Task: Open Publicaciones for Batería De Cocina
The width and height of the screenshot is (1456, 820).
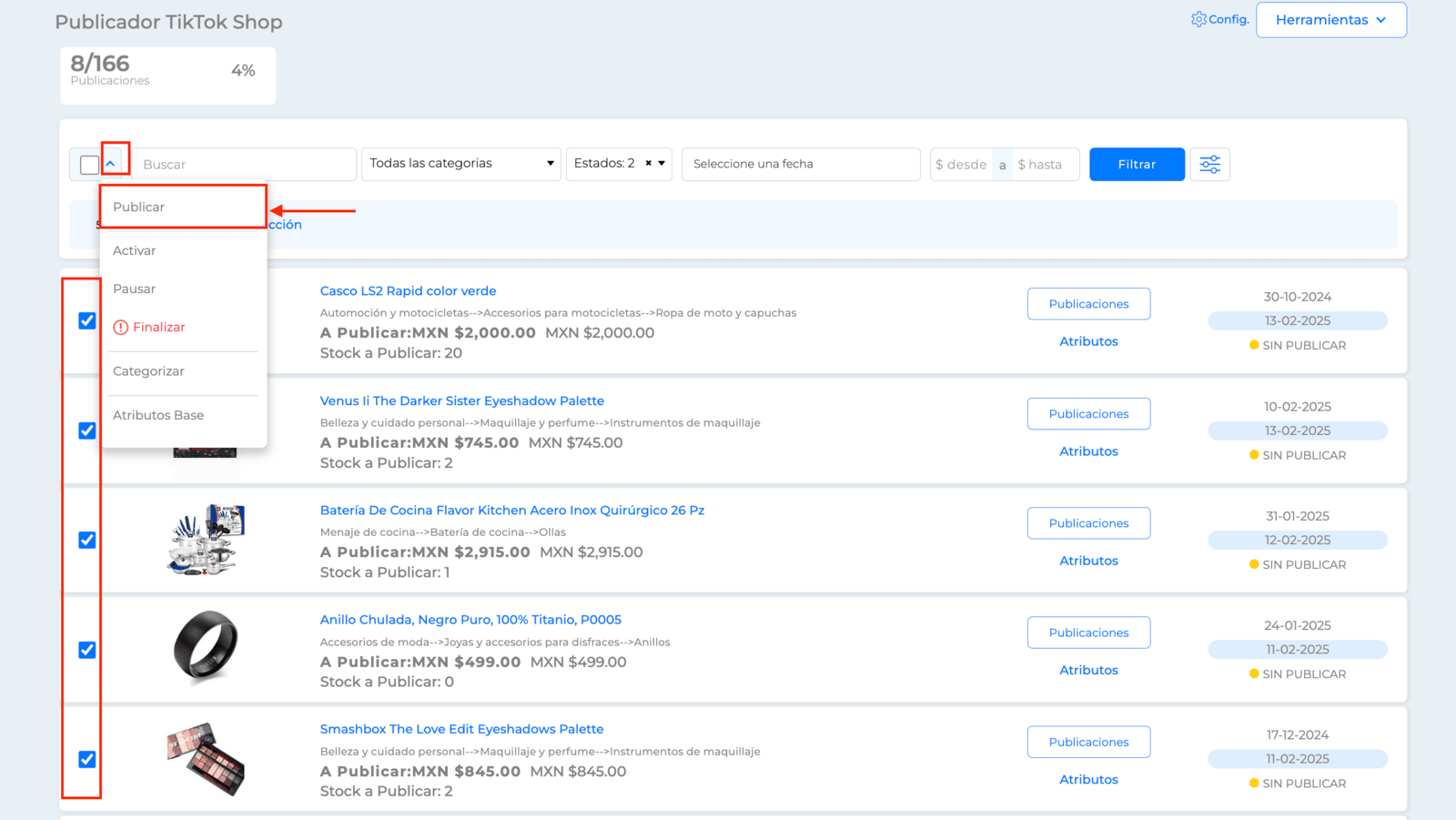Action: [x=1088, y=523]
